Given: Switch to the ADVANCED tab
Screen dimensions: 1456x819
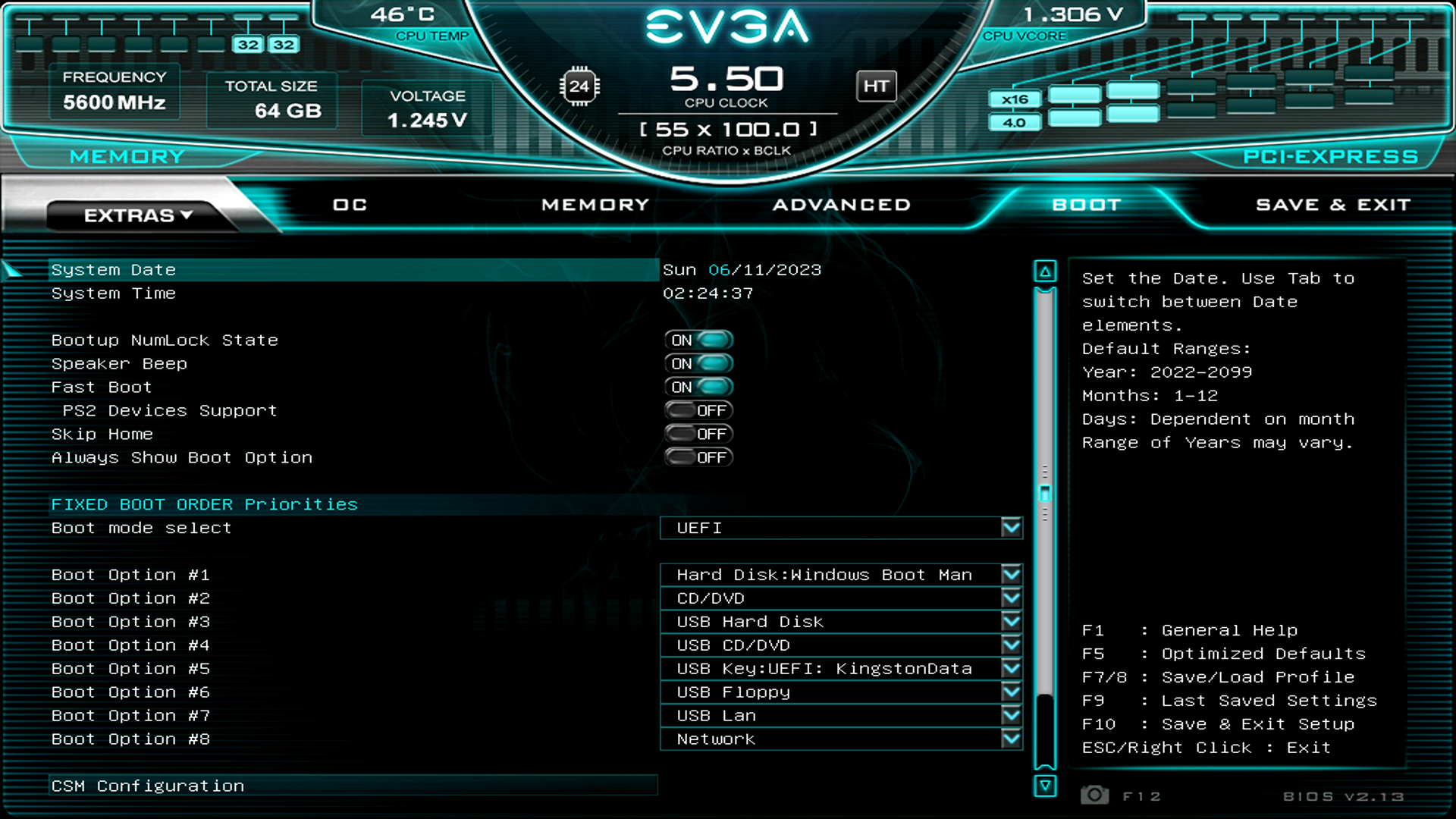Looking at the screenshot, I should click(x=842, y=204).
